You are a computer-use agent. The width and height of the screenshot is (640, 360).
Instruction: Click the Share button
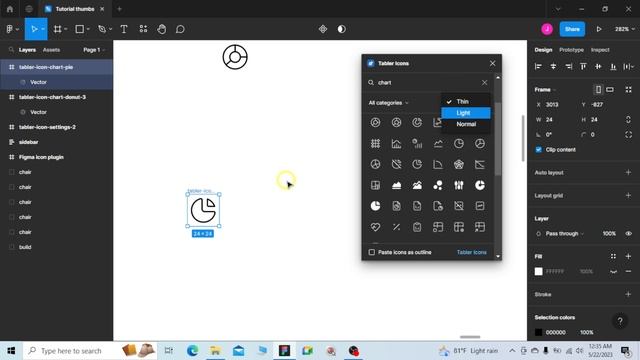(572, 29)
